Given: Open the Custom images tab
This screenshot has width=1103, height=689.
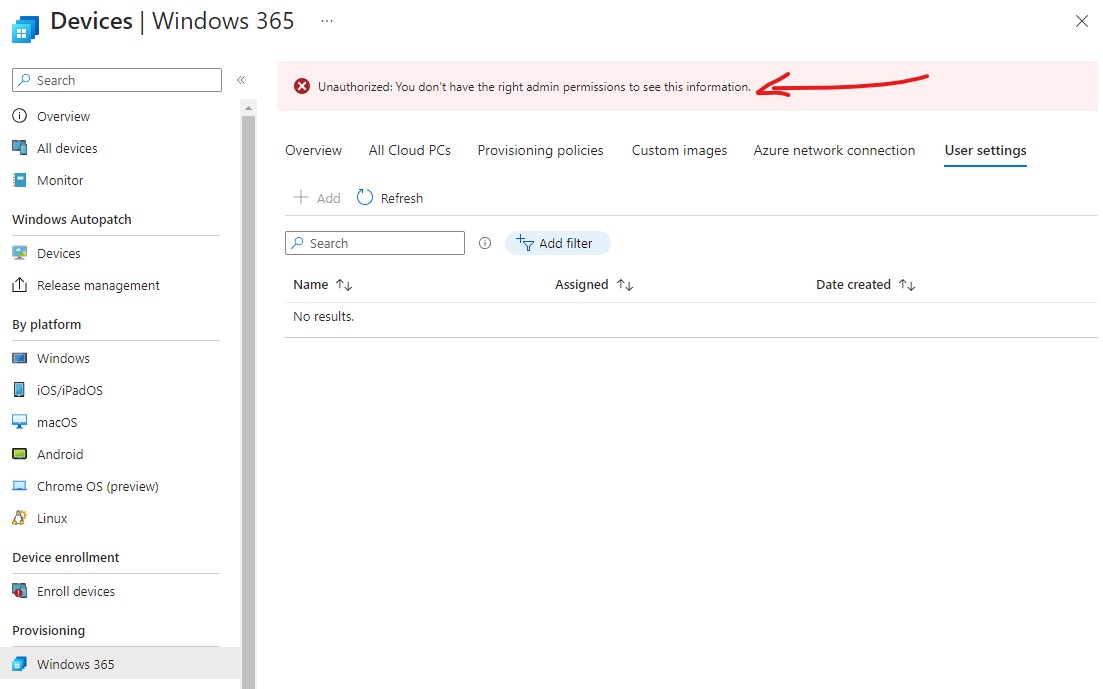Looking at the screenshot, I should click(679, 150).
